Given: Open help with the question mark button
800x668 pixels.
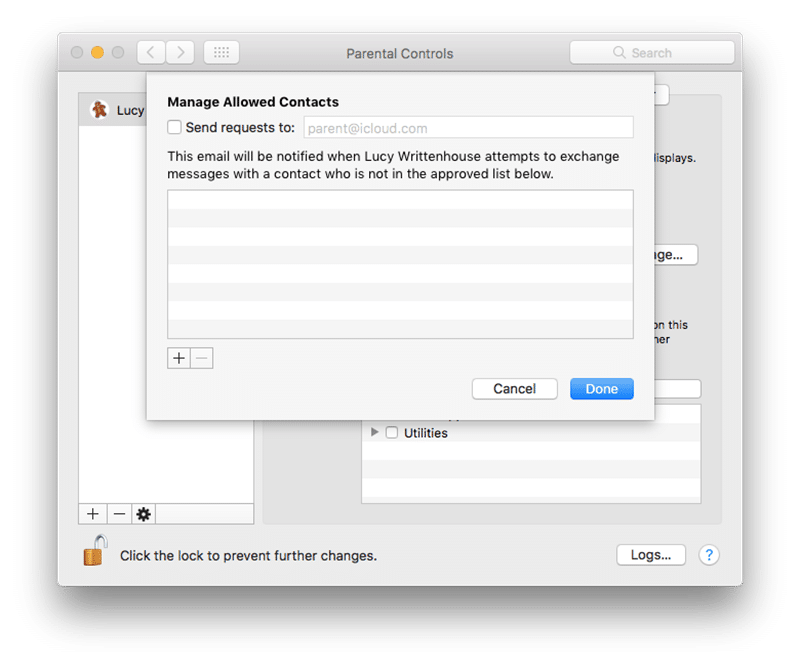Looking at the screenshot, I should tap(709, 555).
